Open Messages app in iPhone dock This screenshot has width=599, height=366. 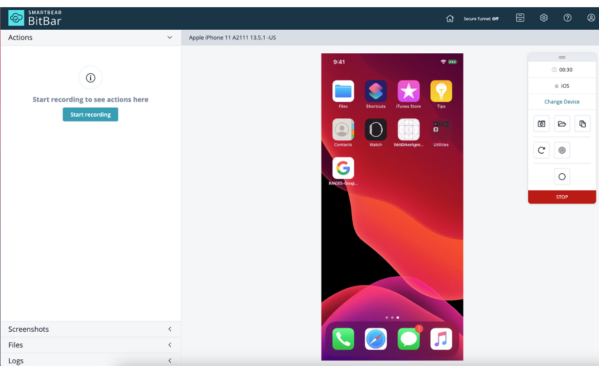[408, 339]
